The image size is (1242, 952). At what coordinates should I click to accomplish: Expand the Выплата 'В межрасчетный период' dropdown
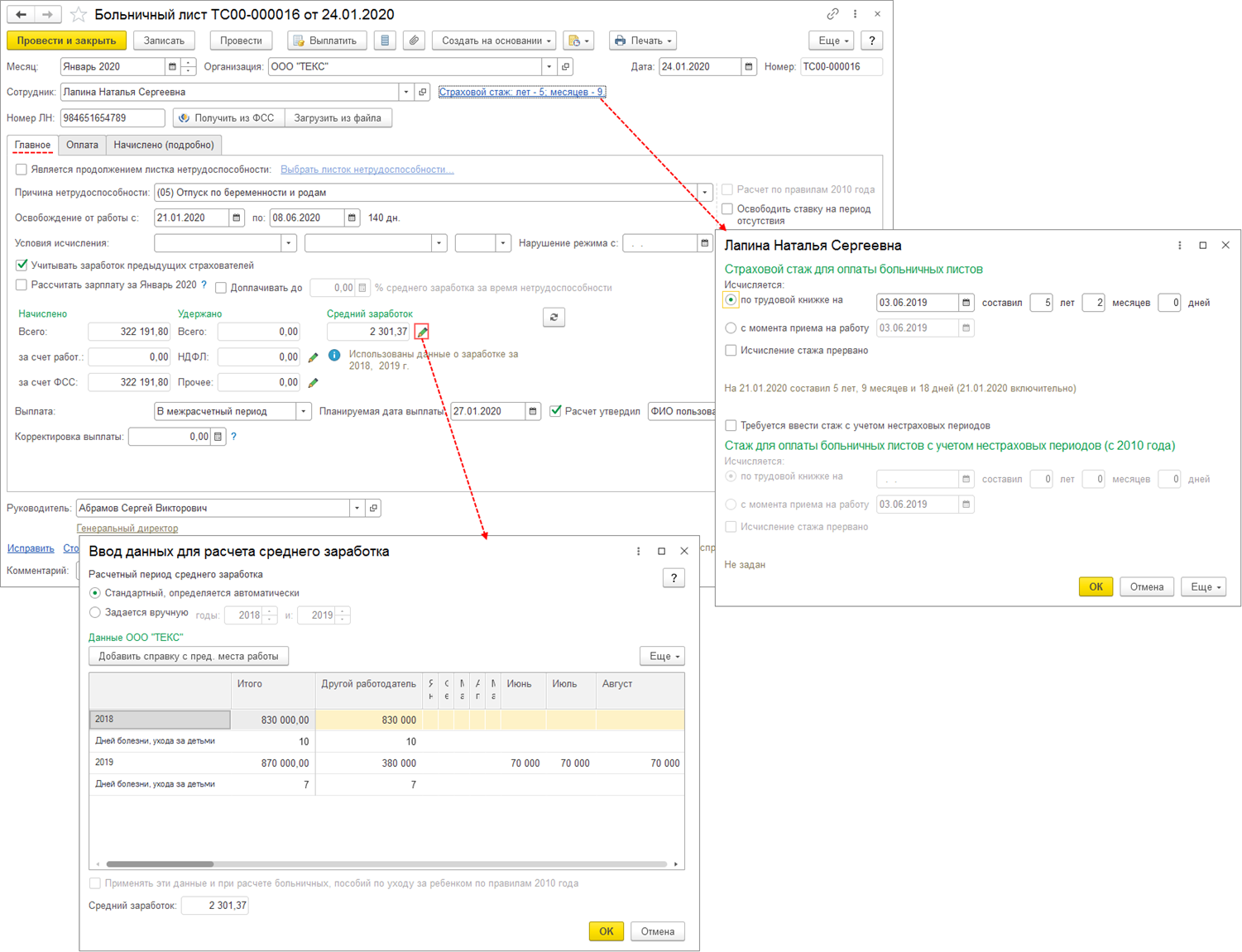coord(304,411)
